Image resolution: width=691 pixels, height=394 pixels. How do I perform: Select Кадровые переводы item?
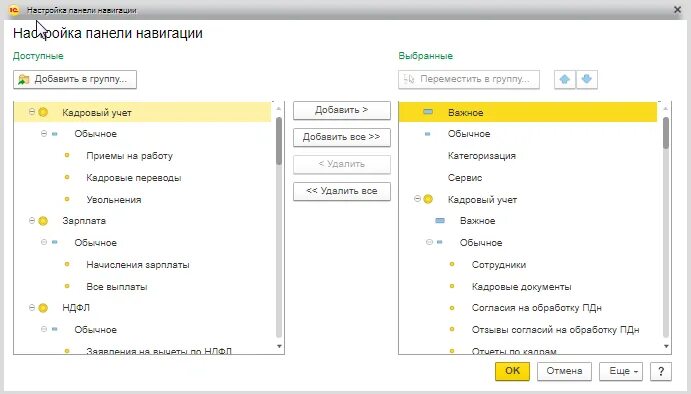click(134, 178)
